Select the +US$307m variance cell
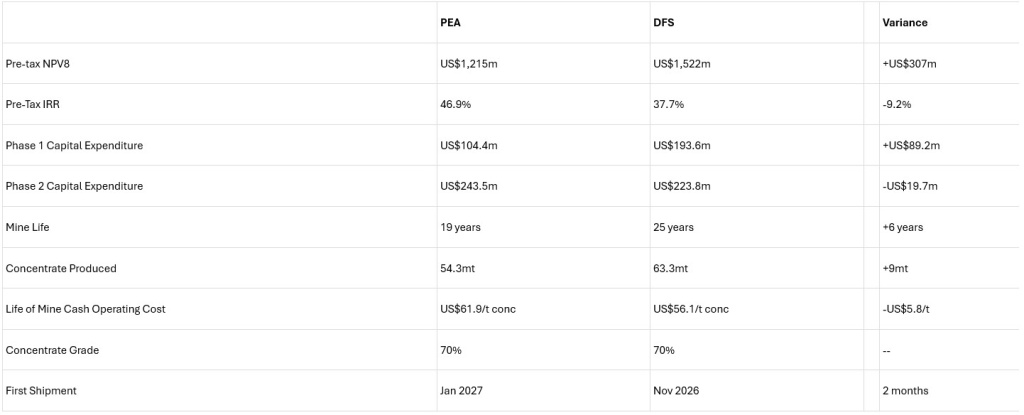1024x415 pixels. coord(909,64)
